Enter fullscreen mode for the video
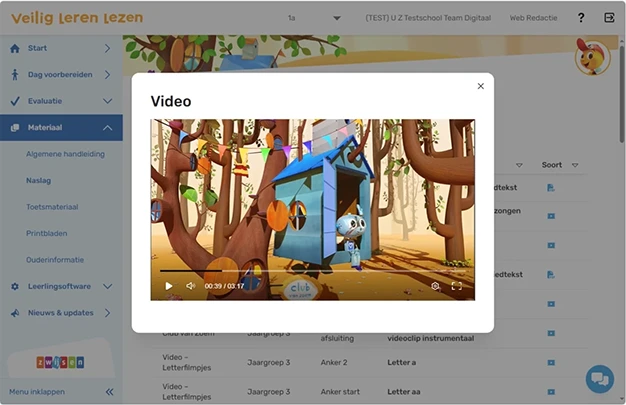The image size is (626, 405). click(x=457, y=286)
